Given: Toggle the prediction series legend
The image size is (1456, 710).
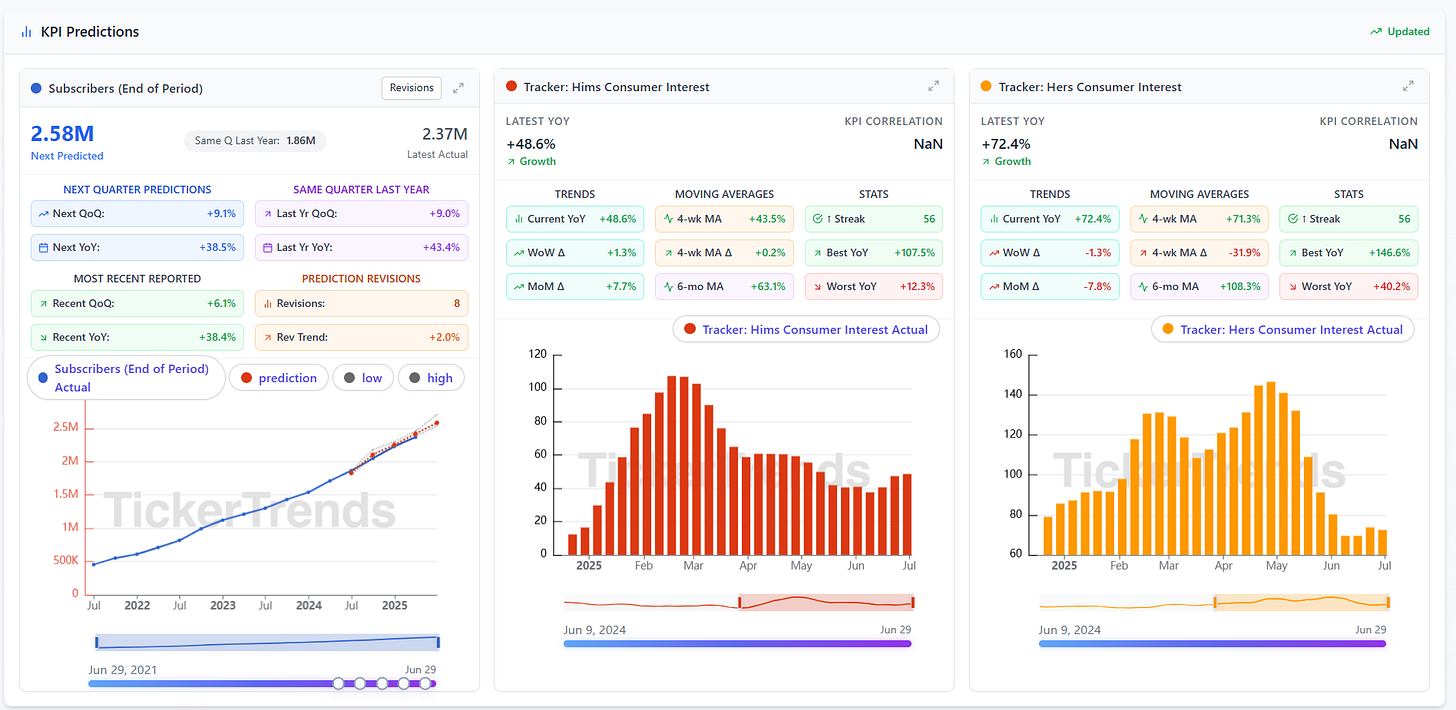Looking at the screenshot, I should pos(279,378).
